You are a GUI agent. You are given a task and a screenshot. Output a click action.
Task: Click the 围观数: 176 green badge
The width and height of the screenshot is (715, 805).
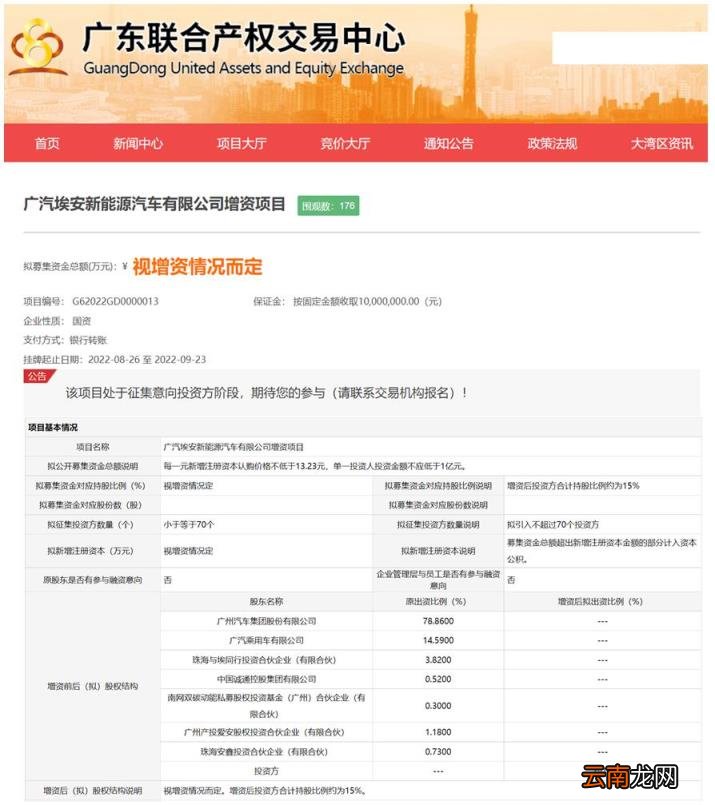[x=328, y=206]
